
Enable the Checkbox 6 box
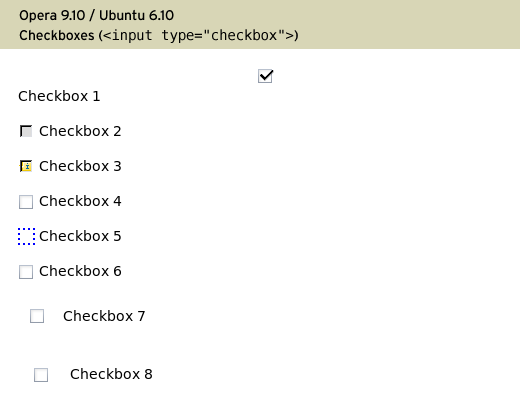[x=26, y=272]
